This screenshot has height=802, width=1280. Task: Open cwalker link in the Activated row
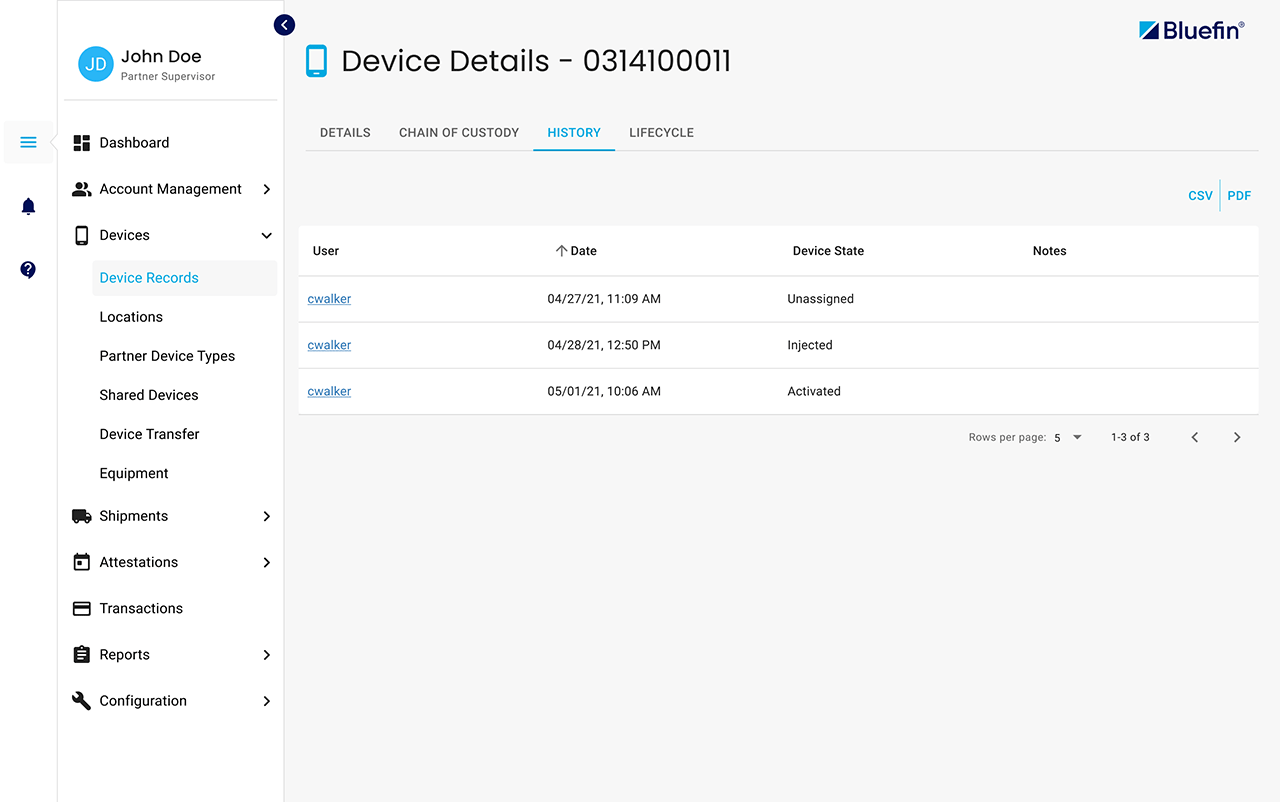pos(329,391)
